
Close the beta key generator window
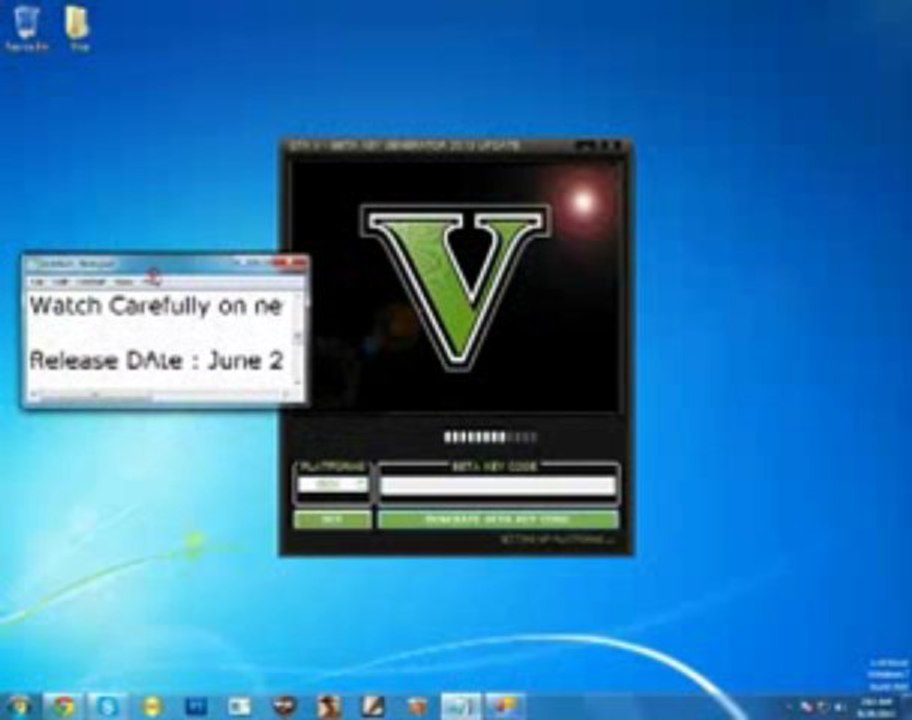(617, 146)
